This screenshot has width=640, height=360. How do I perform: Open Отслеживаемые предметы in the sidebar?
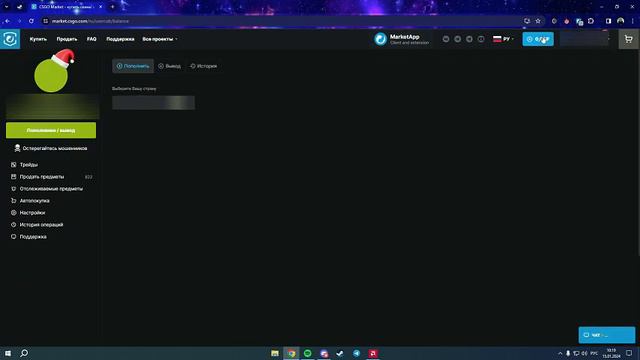51,189
